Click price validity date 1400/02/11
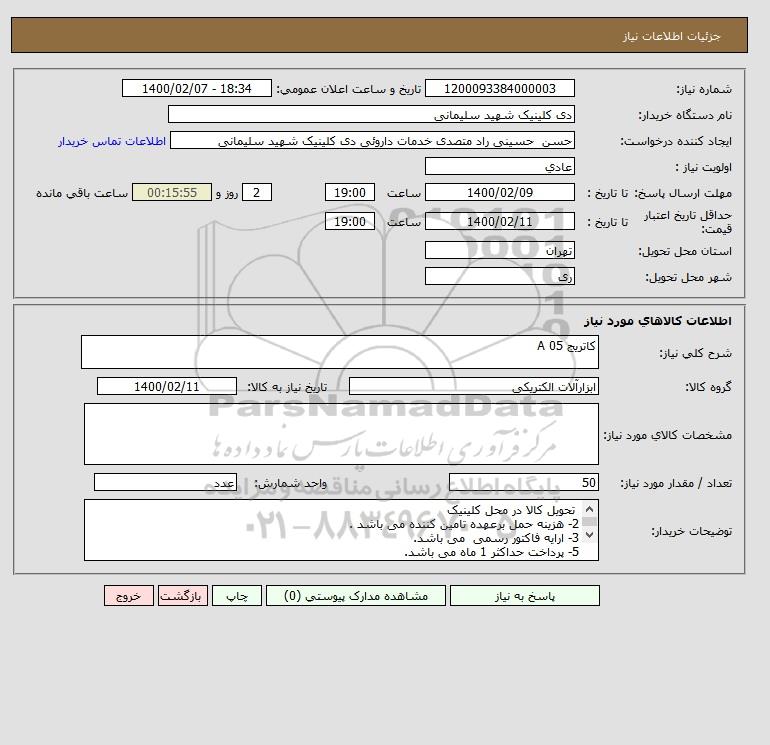The height and width of the screenshot is (745, 770). coord(499,221)
